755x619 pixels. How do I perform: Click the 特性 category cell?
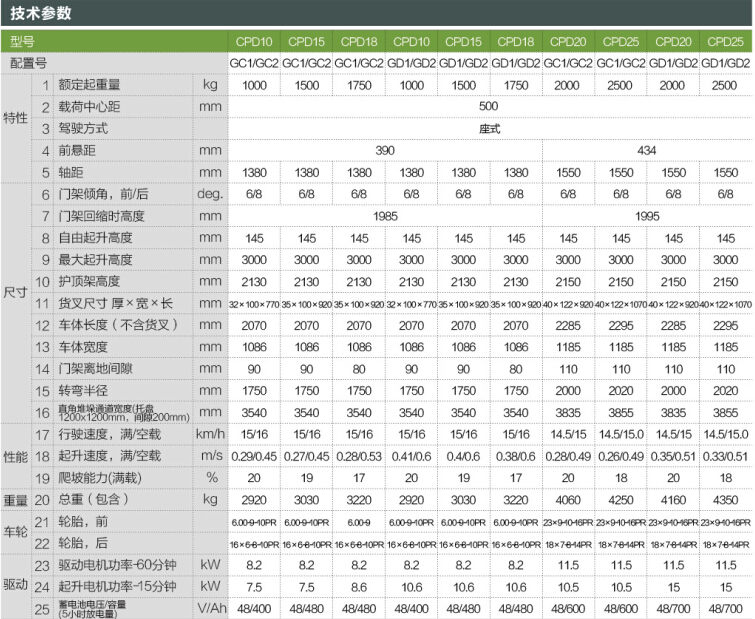15,118
